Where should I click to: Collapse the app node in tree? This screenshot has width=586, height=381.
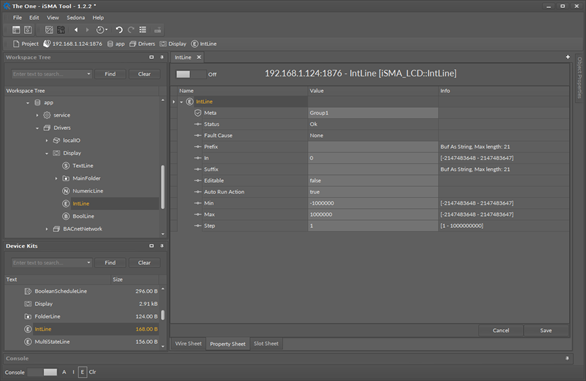pos(28,102)
